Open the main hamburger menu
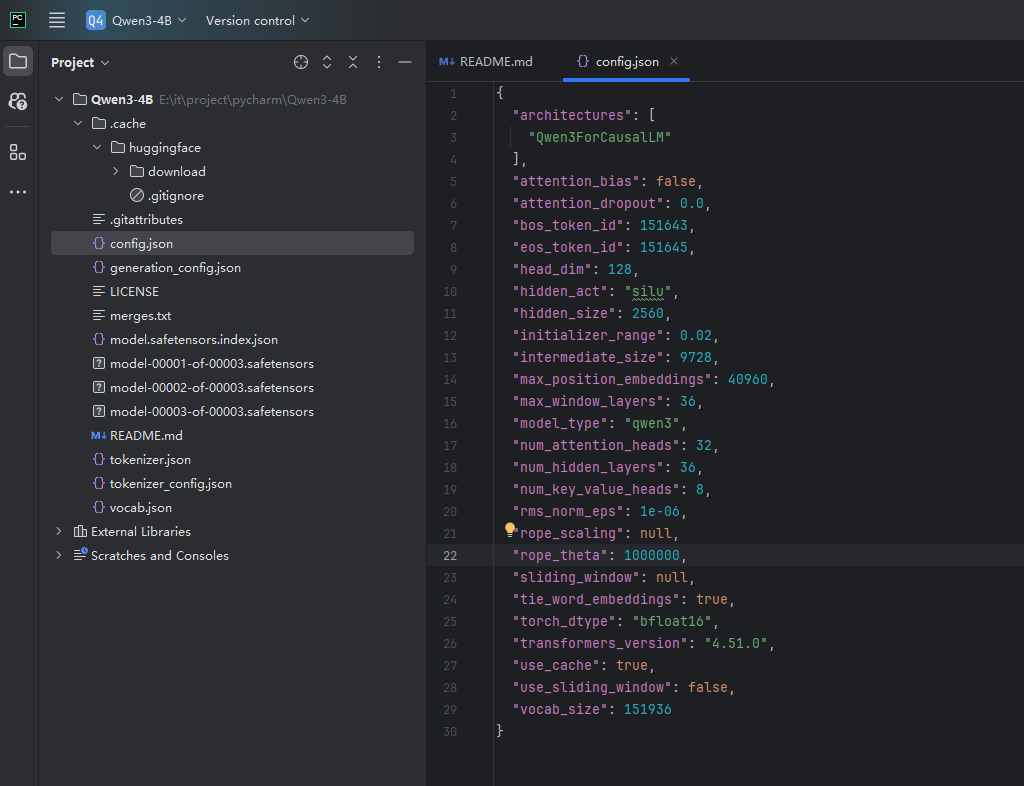Image resolution: width=1024 pixels, height=786 pixels. click(x=57, y=20)
